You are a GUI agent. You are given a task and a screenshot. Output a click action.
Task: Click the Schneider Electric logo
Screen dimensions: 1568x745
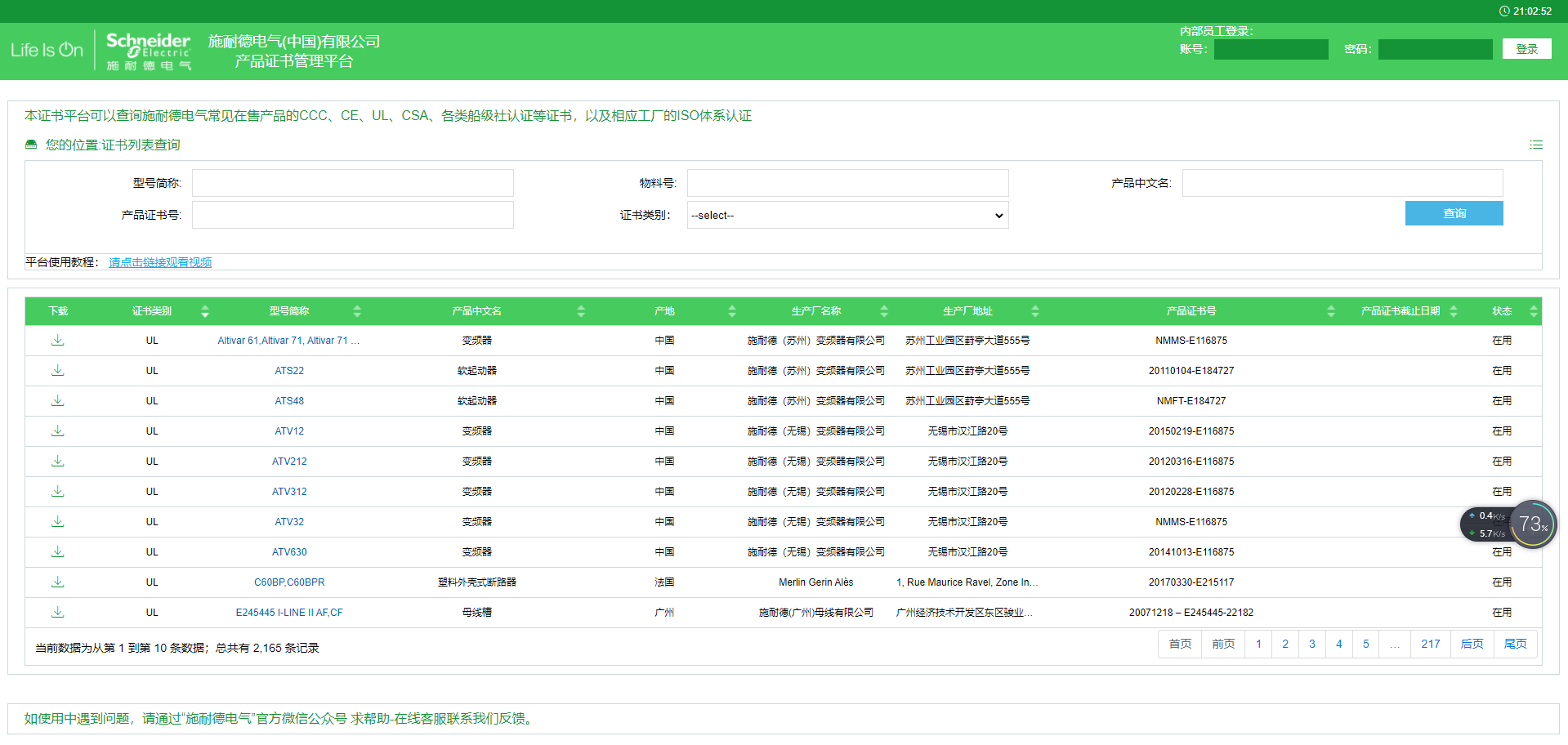148,51
